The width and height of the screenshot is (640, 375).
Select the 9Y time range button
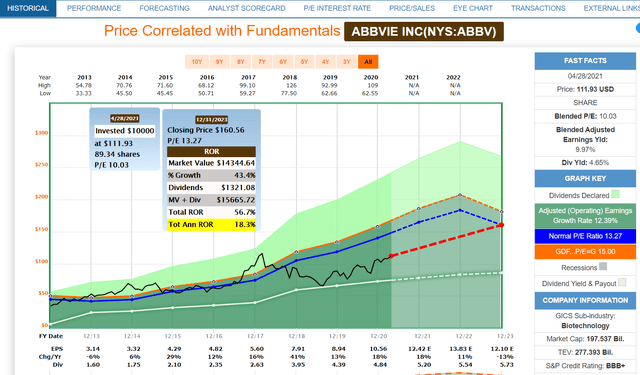click(220, 62)
